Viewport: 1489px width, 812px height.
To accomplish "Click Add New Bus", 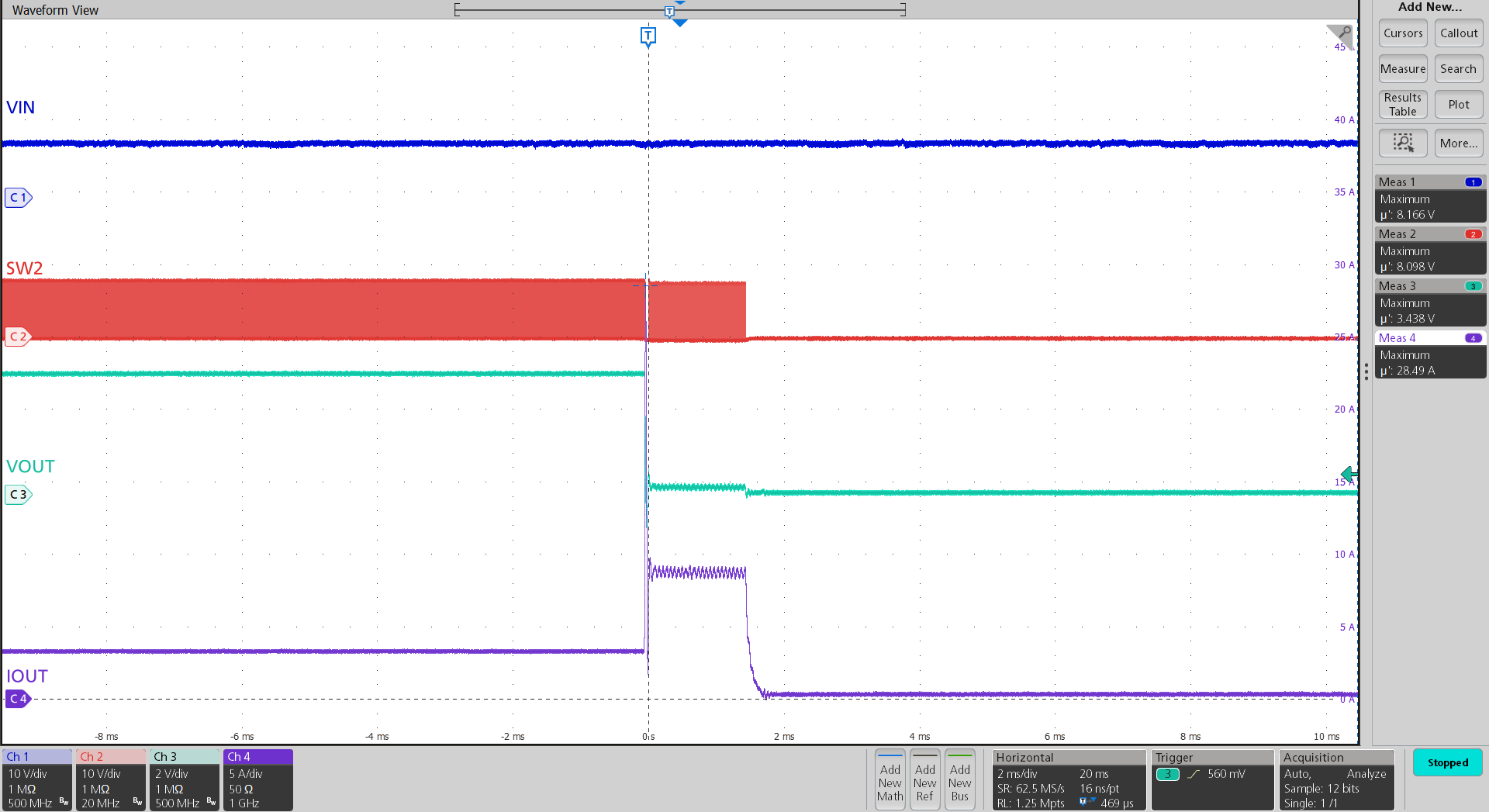I will pyautogui.click(x=959, y=780).
